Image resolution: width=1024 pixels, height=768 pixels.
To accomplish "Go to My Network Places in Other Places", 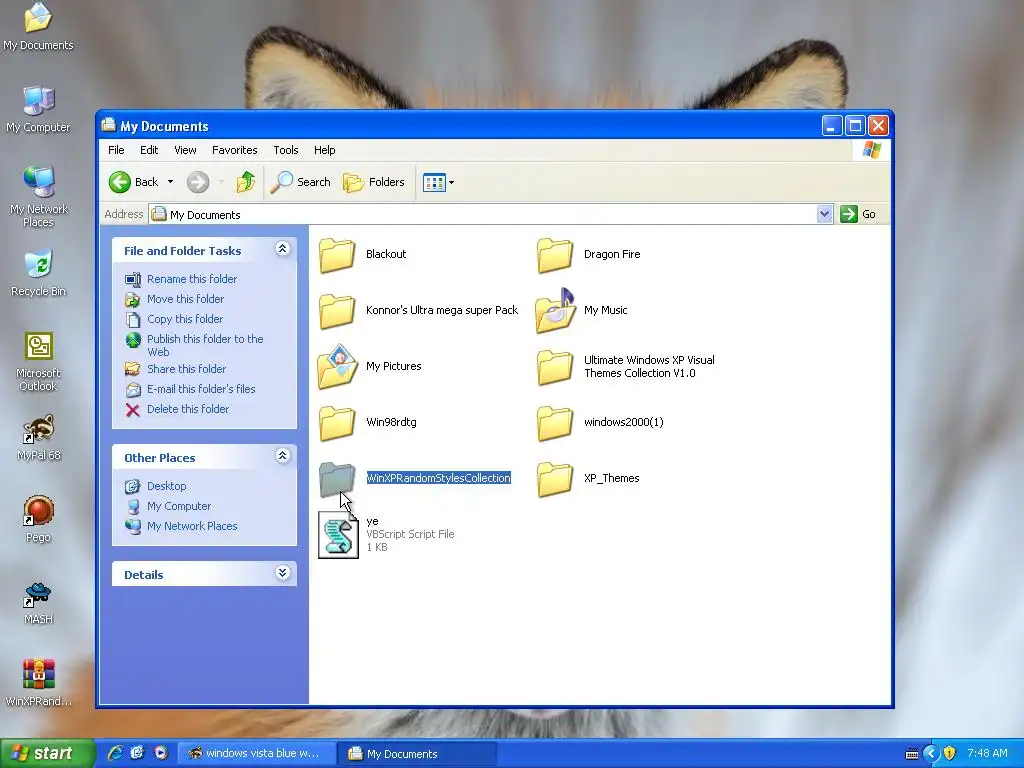I will [x=192, y=526].
